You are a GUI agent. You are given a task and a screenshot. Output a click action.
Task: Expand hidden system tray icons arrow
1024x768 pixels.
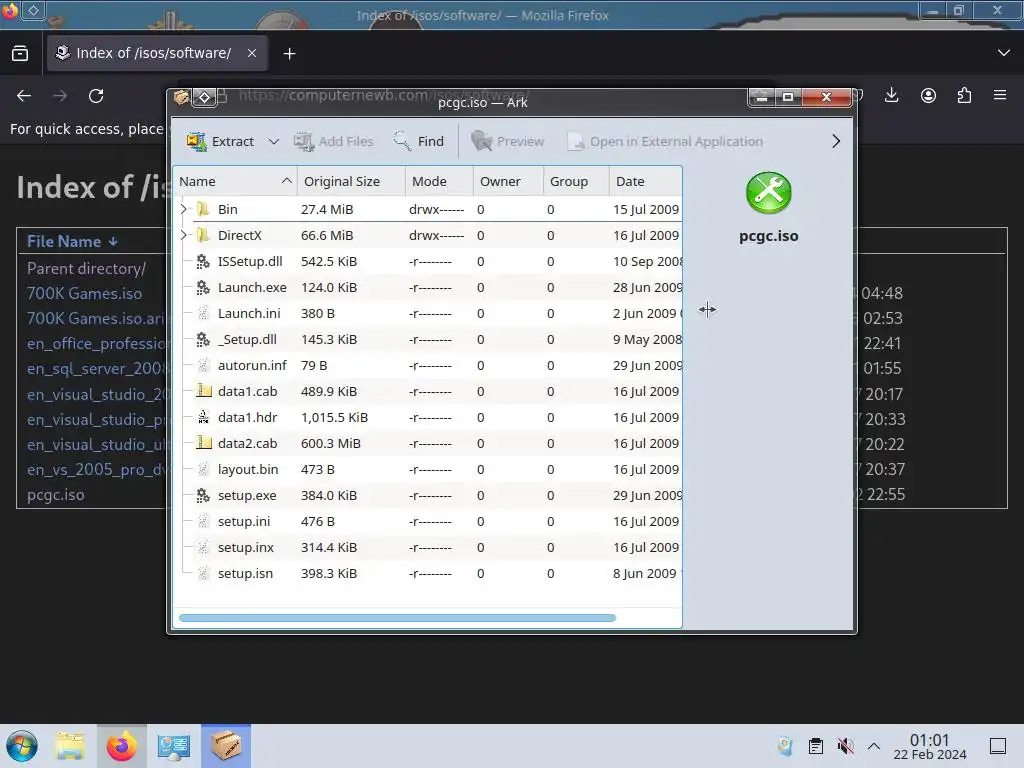tap(874, 746)
